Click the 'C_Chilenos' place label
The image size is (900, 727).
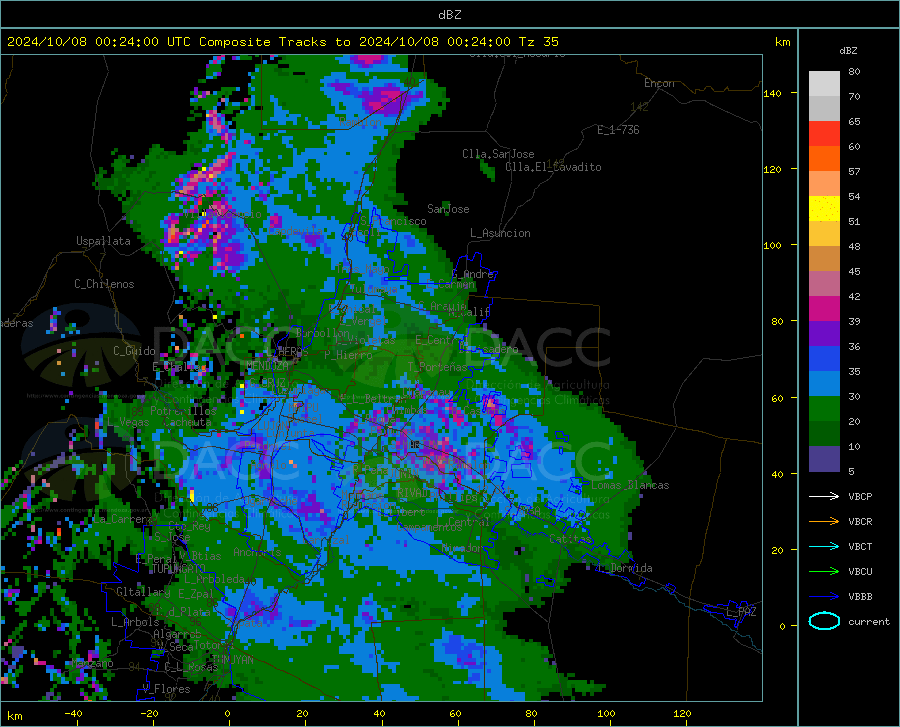[104, 284]
